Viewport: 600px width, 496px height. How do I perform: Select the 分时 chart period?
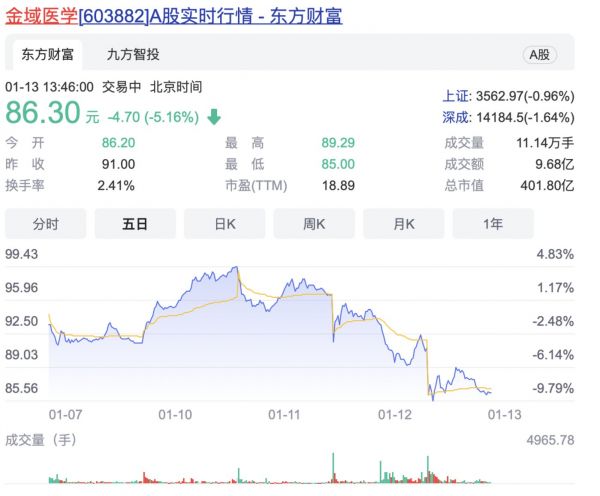coord(46,224)
